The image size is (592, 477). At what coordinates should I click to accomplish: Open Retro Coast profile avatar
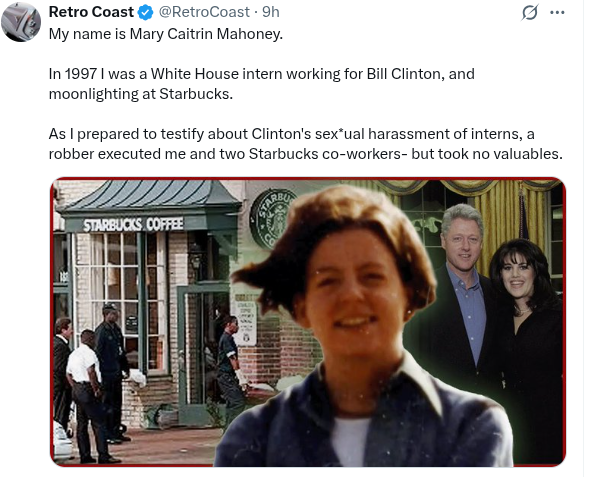(21, 22)
